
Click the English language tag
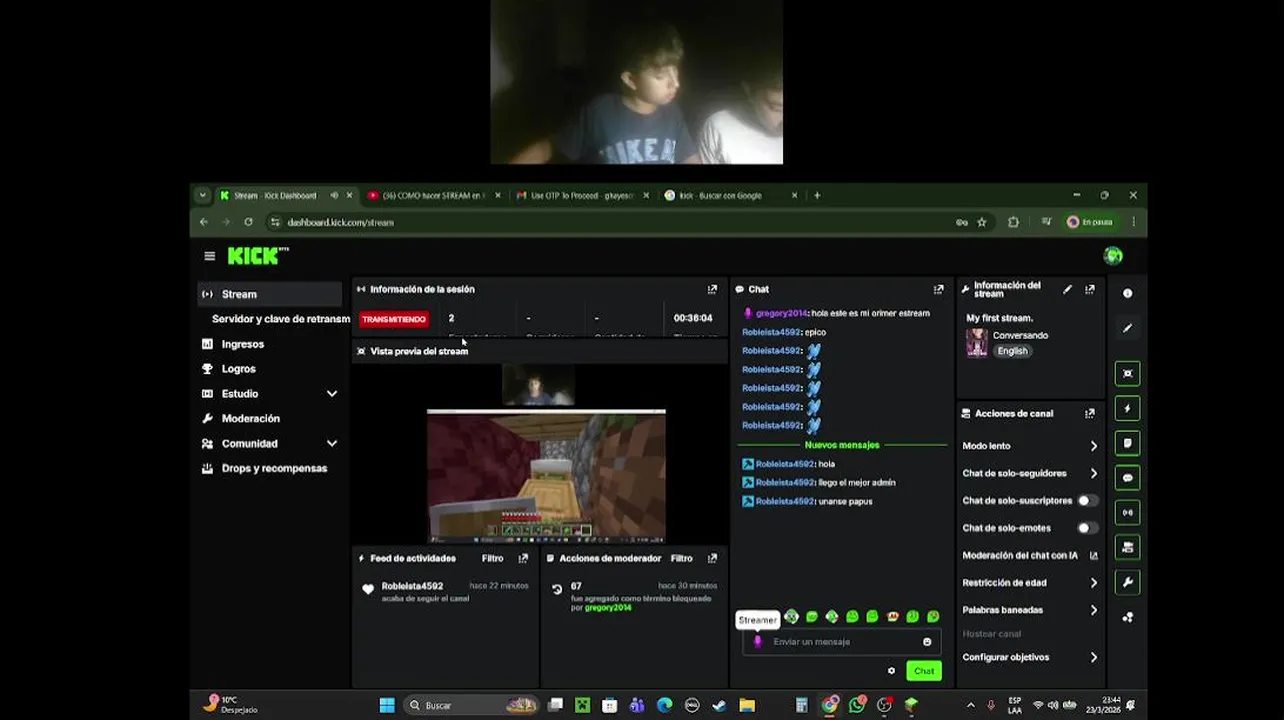pyautogui.click(x=1012, y=351)
